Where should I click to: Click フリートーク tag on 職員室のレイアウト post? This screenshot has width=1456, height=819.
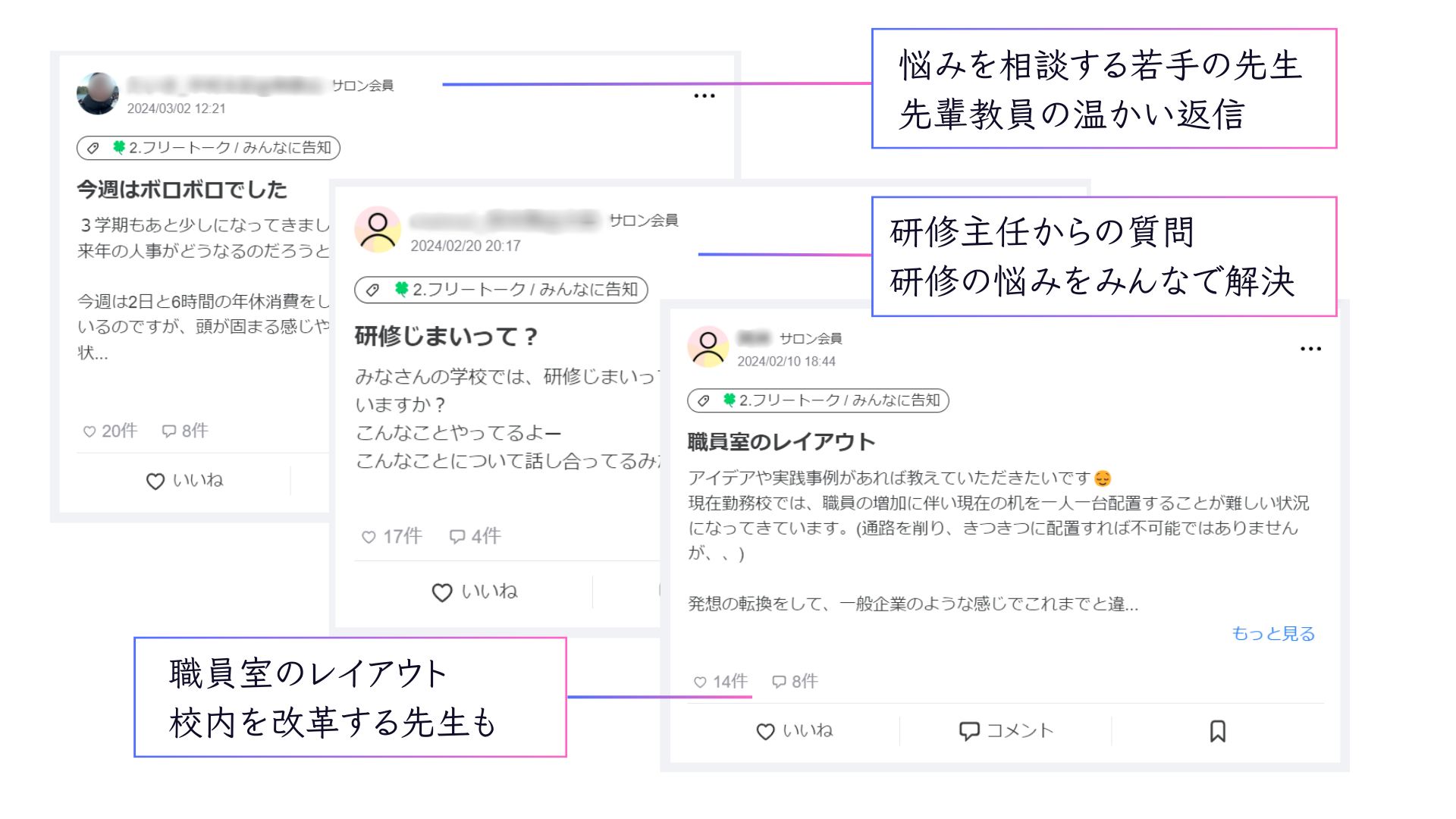817,400
